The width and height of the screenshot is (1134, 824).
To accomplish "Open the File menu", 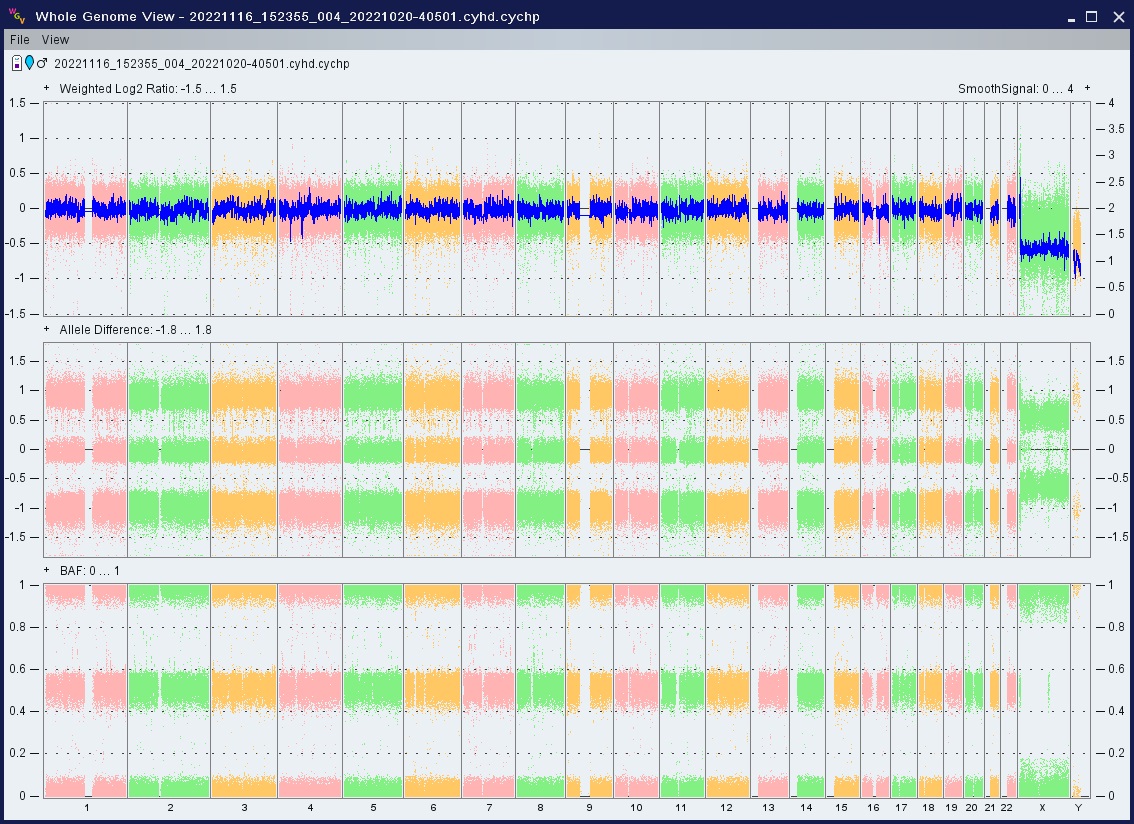I will coord(20,40).
